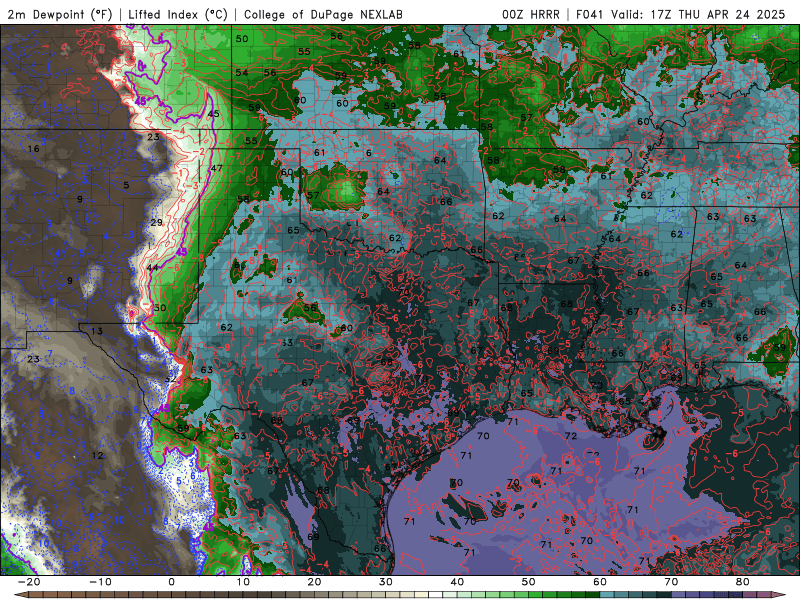This screenshot has width=800, height=600.
Task: Click the dewpoint value 30 on the map
Action: [x=160, y=308]
